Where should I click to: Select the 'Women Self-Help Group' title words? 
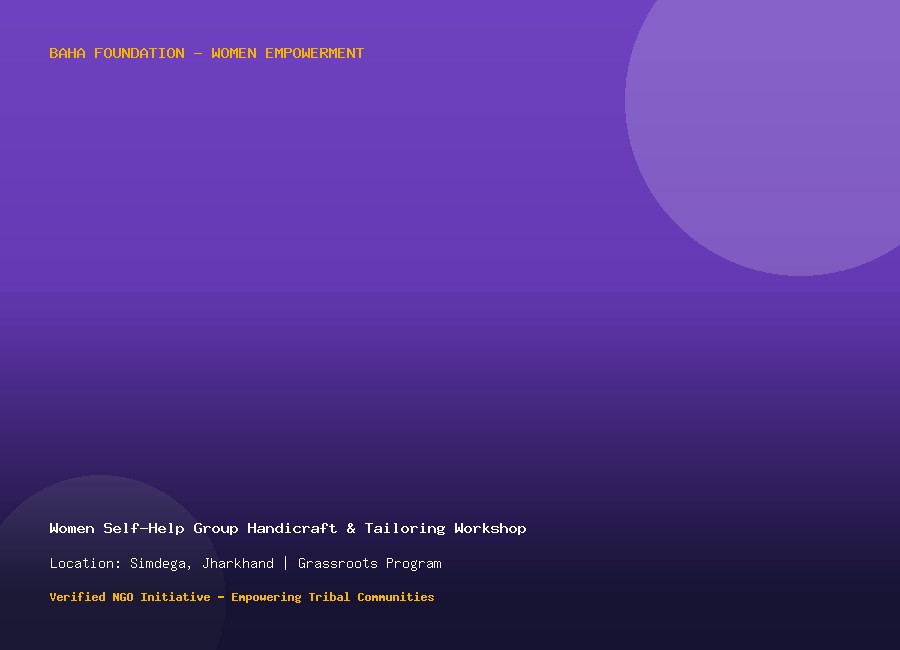tap(143, 528)
